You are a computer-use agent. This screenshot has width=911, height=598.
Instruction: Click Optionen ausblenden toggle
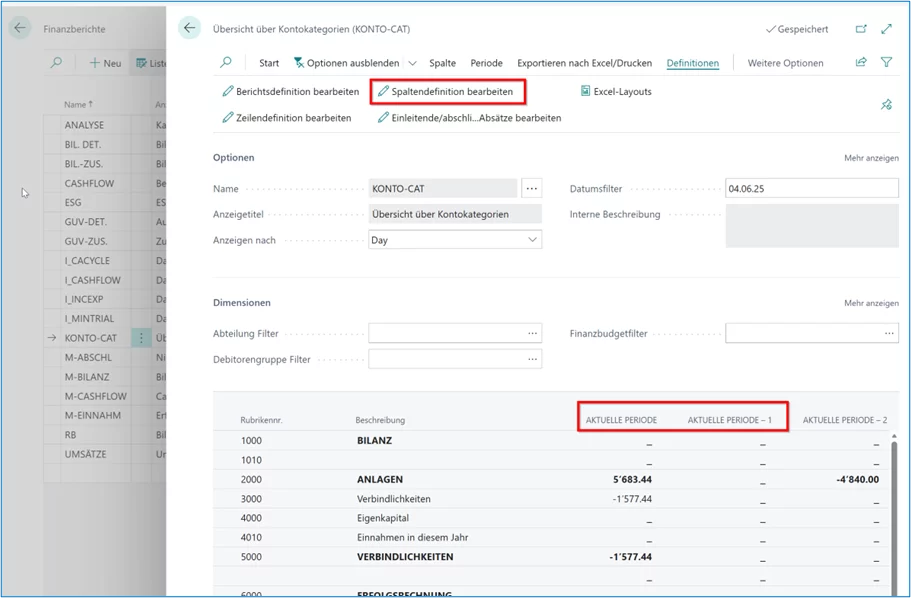[346, 63]
